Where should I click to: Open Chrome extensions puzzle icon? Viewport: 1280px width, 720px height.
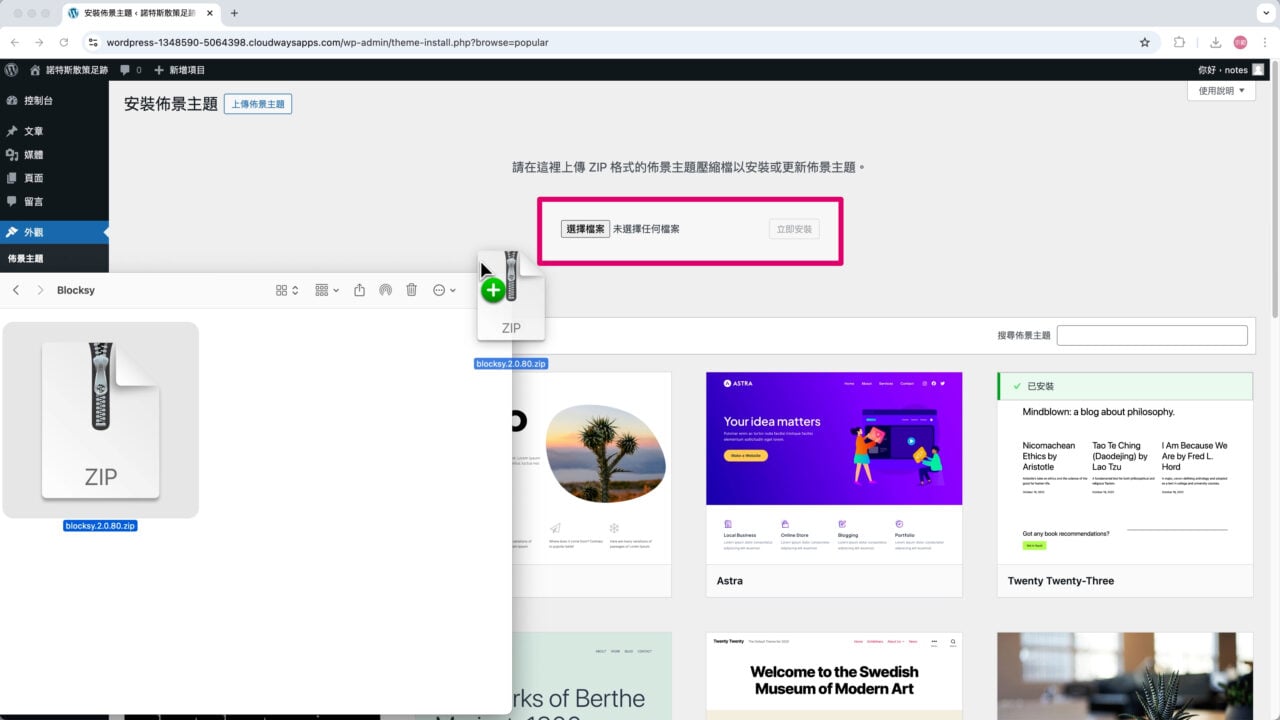click(1179, 42)
